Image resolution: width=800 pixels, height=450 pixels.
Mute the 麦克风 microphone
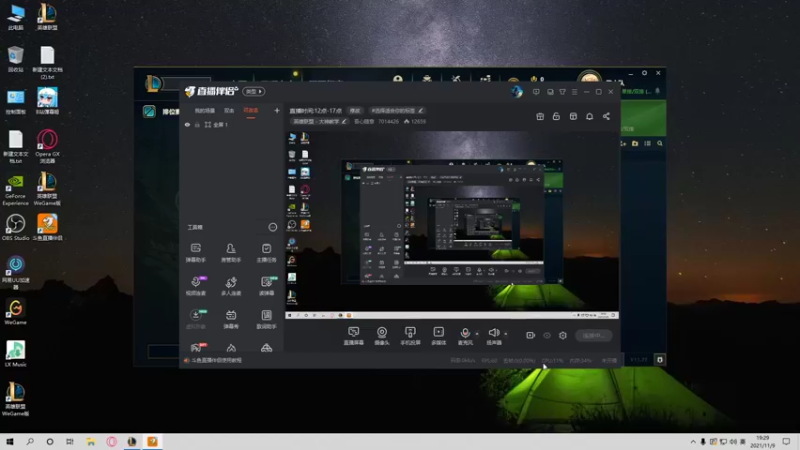[465, 336]
